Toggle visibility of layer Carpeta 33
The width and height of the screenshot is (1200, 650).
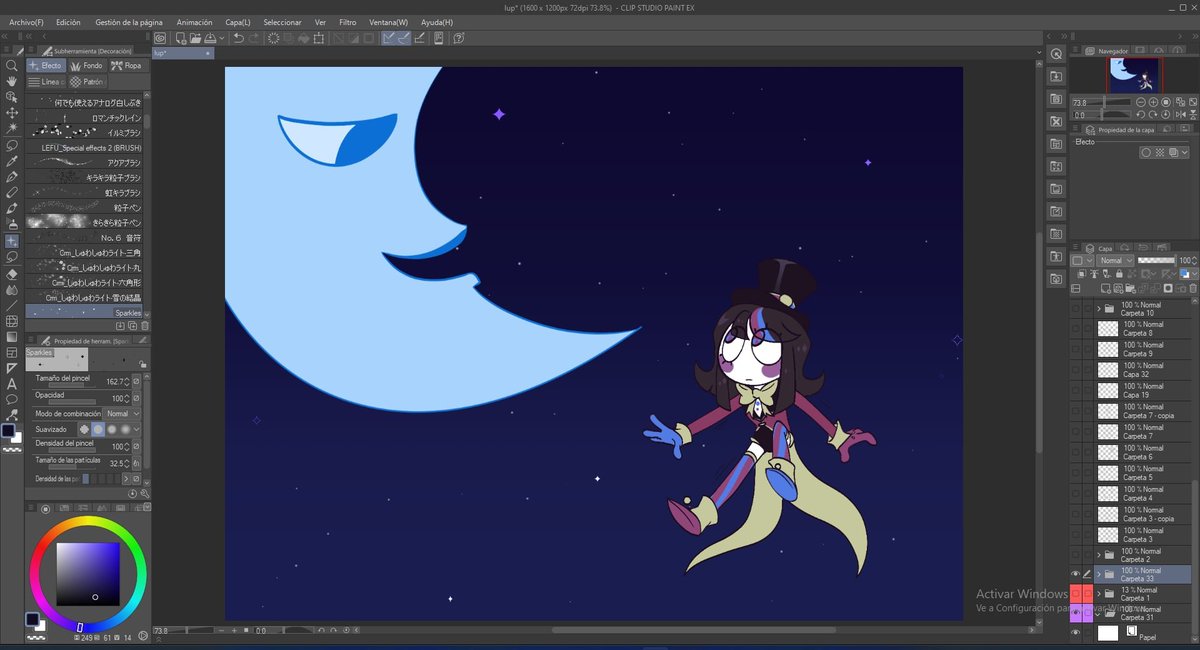[1075, 574]
